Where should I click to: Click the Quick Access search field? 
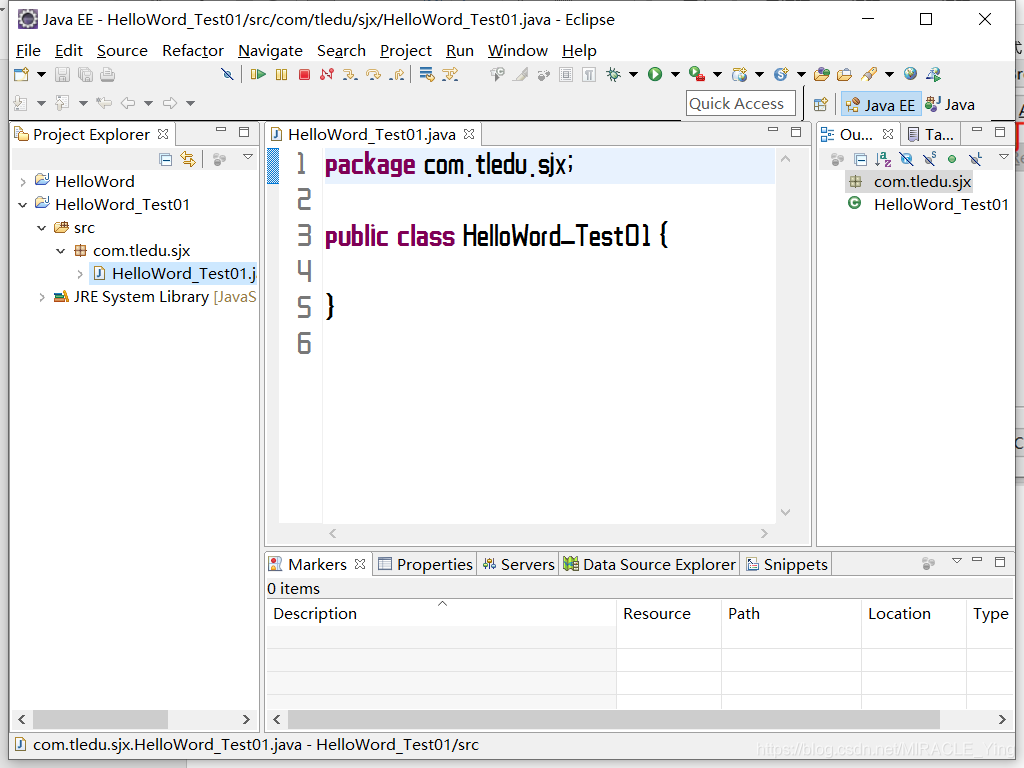pyautogui.click(x=741, y=104)
